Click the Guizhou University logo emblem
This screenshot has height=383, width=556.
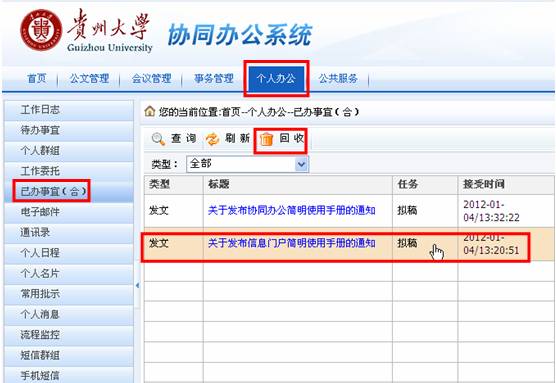click(41, 30)
